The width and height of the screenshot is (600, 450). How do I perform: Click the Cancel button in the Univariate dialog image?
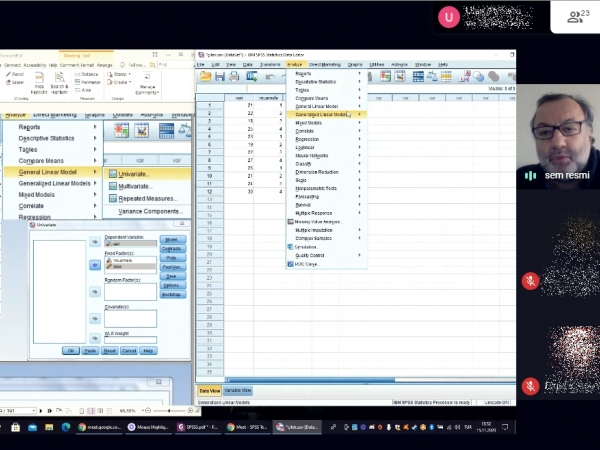(129, 351)
